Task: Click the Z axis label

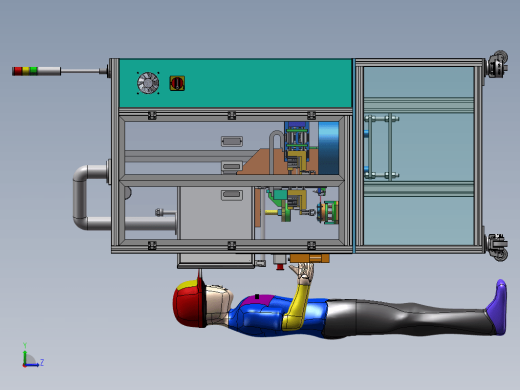Action: pyautogui.click(x=42, y=362)
